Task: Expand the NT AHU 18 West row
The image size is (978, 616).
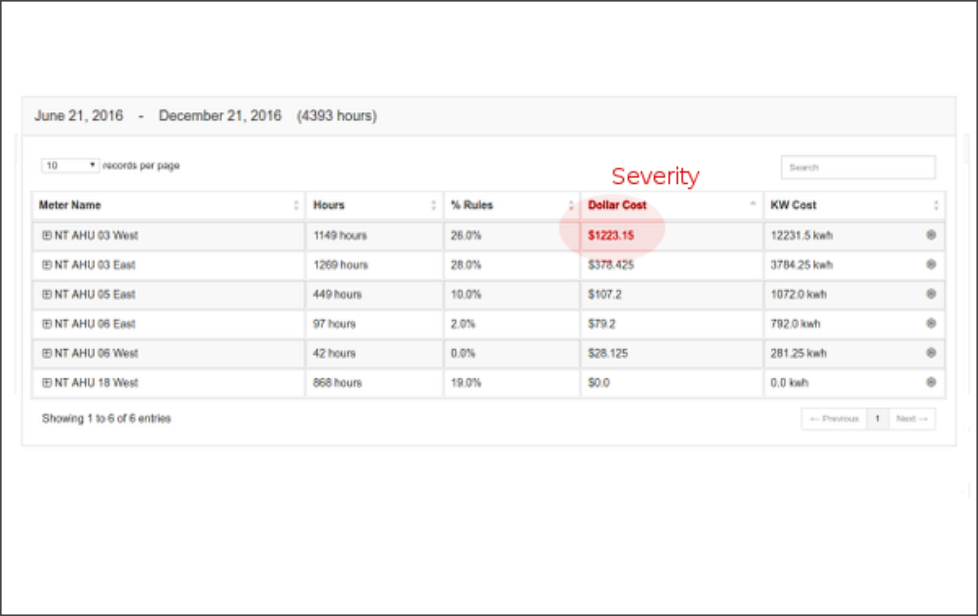Action: (47, 383)
